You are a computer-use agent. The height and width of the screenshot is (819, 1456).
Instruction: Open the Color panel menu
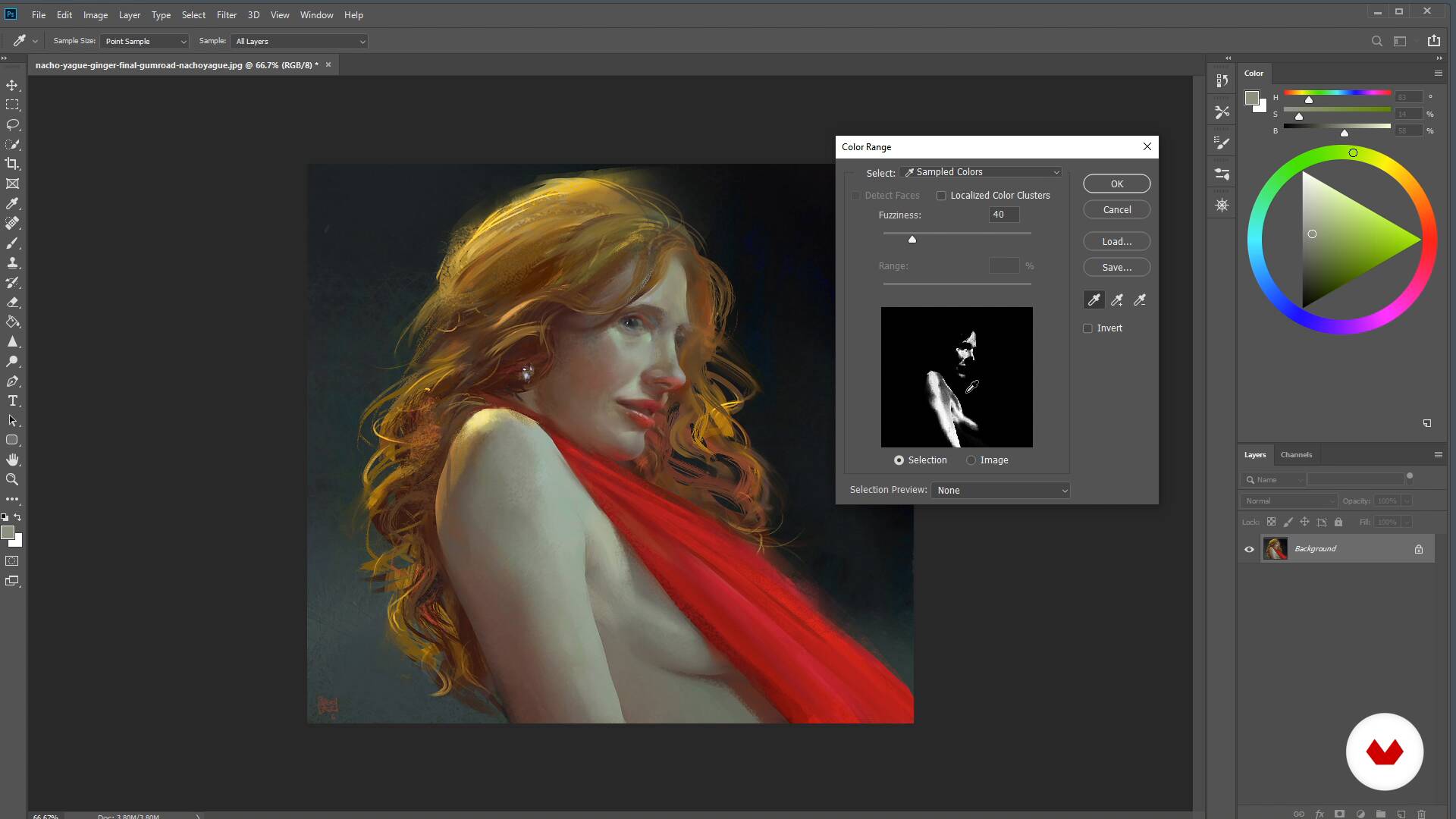(x=1438, y=74)
